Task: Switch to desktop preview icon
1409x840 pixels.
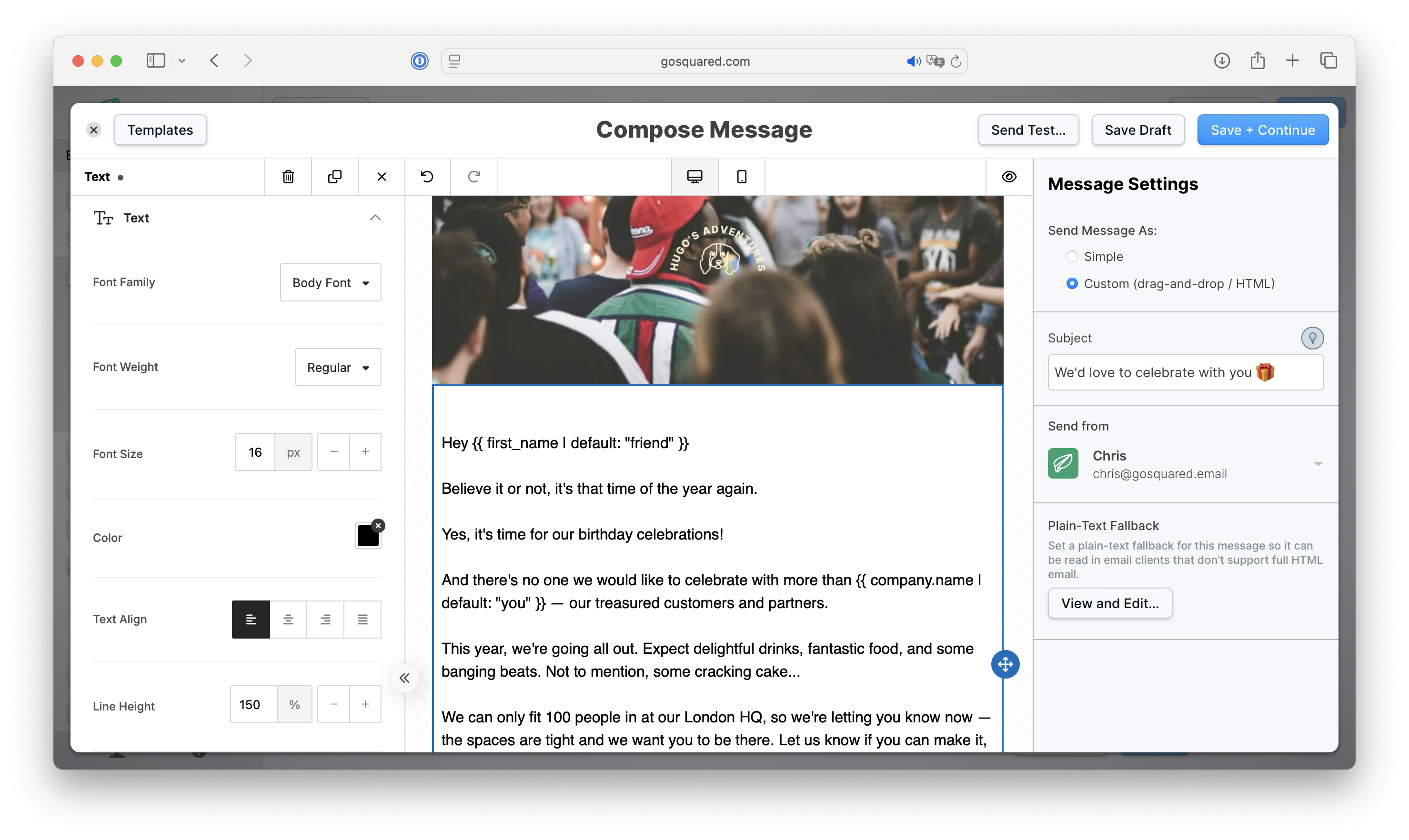Action: (x=694, y=177)
